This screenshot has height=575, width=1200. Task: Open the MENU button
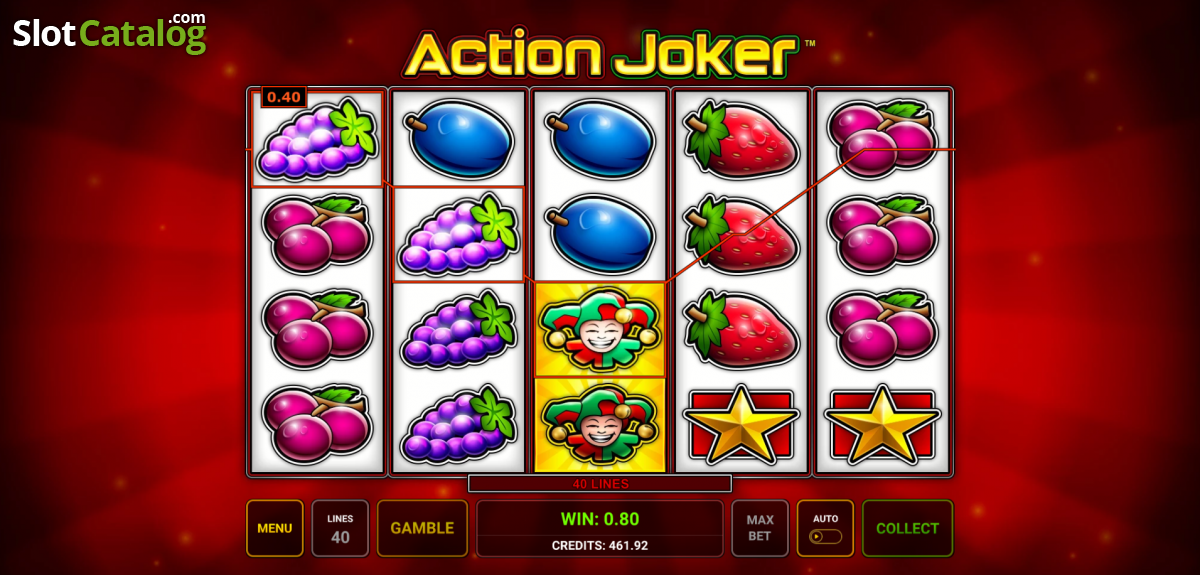275,528
